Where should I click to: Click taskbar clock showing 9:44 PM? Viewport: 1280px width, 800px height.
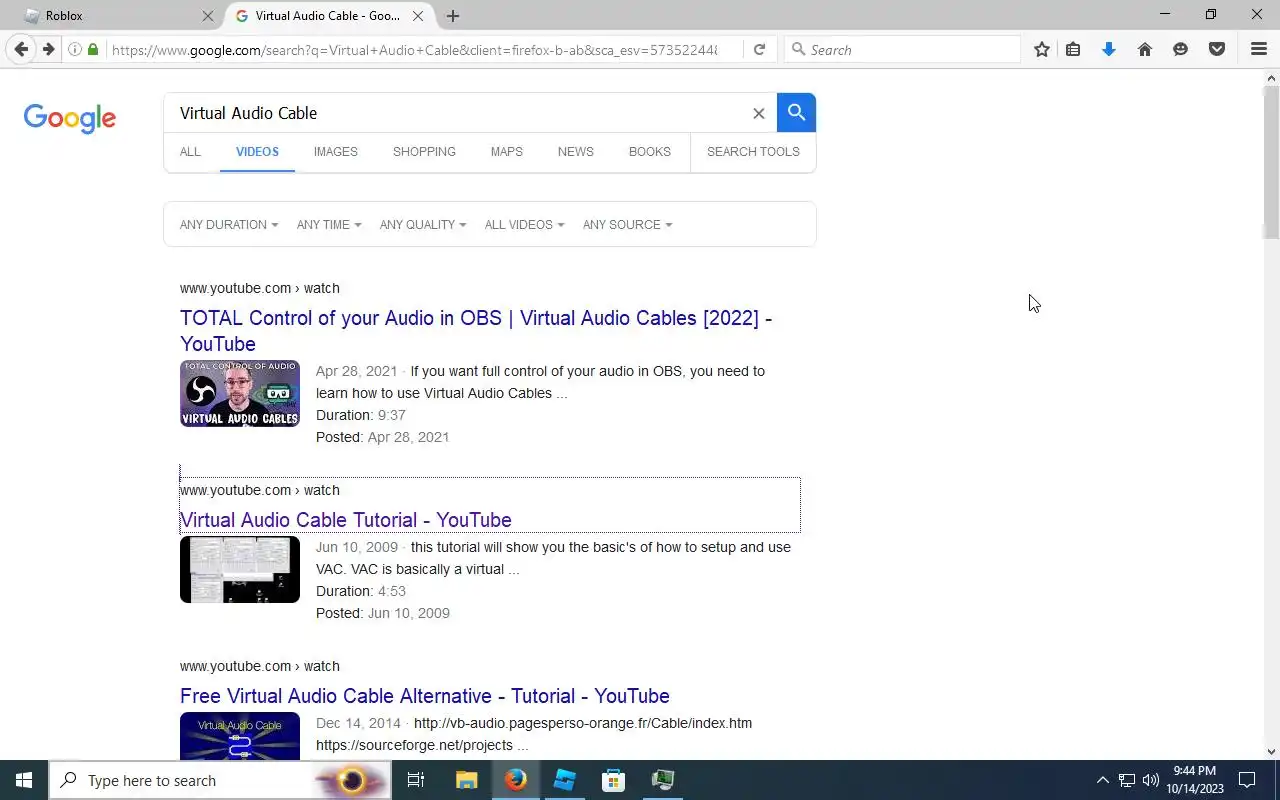pos(1194,780)
